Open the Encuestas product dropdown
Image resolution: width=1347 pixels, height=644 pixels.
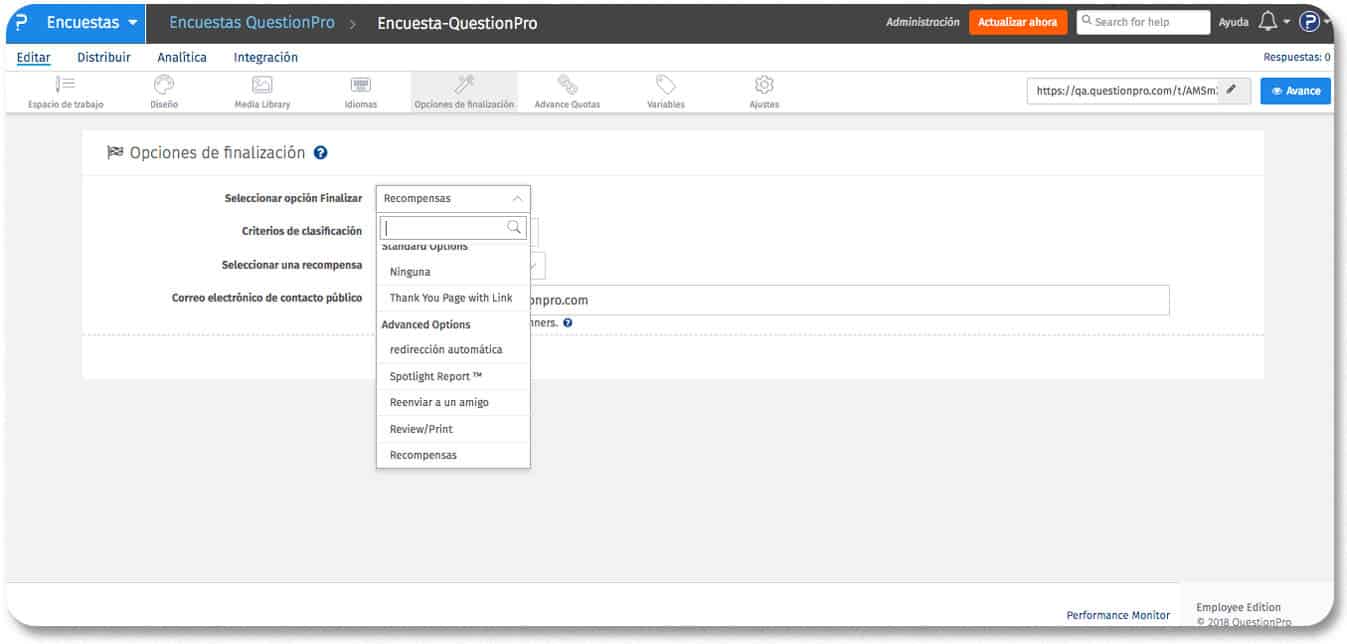coord(92,22)
